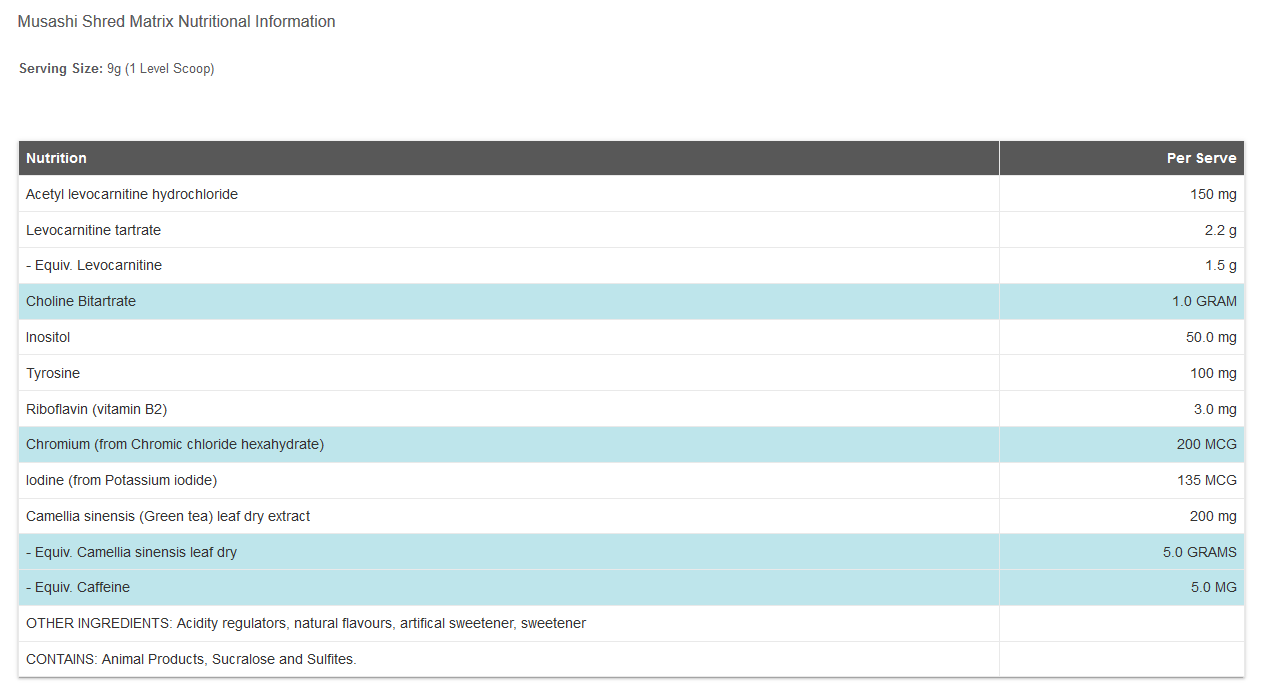The image size is (1262, 698).
Task: Select the '- Equiv. Levocarnitine' row name
Action: 94,265
